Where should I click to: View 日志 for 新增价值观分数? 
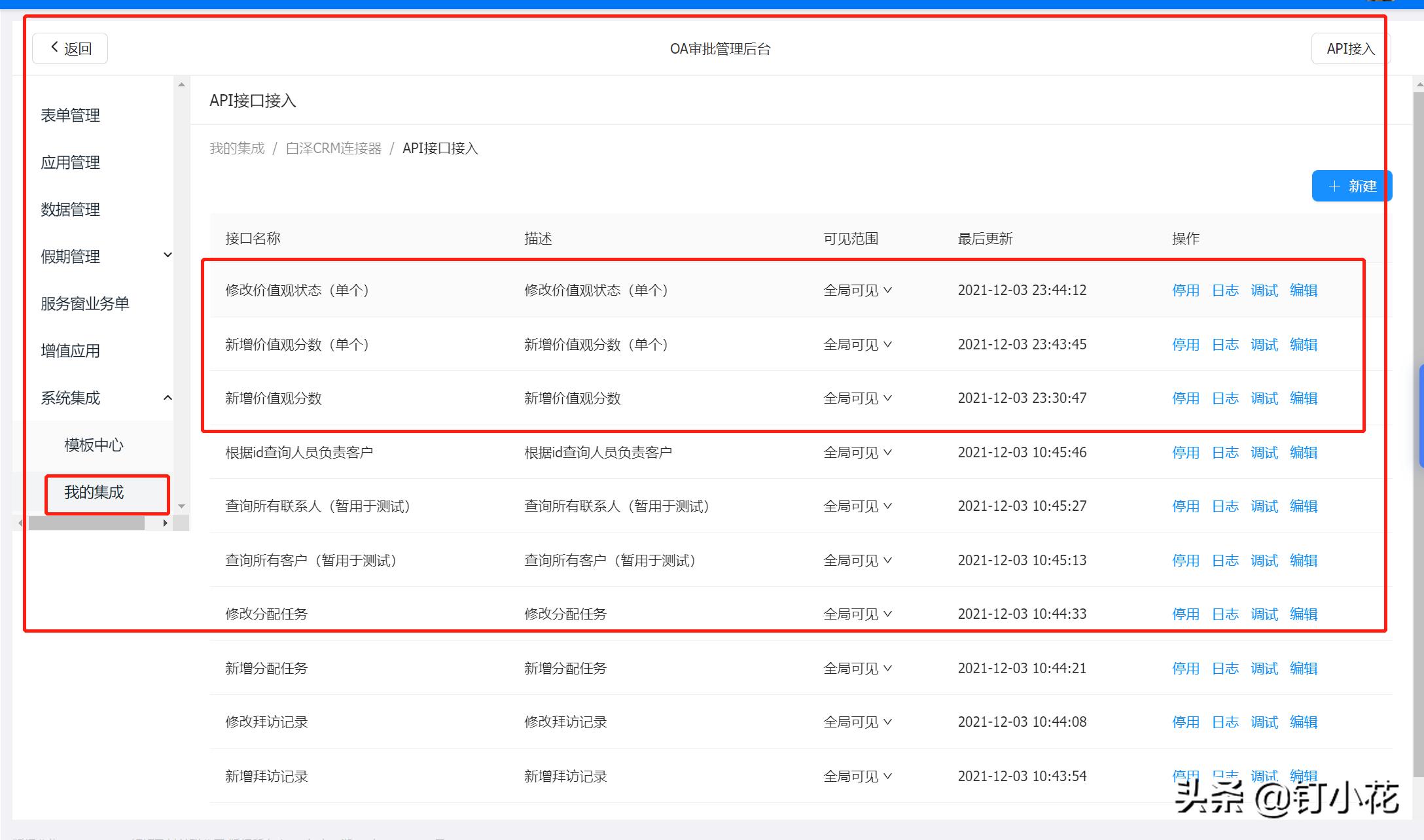point(1224,398)
